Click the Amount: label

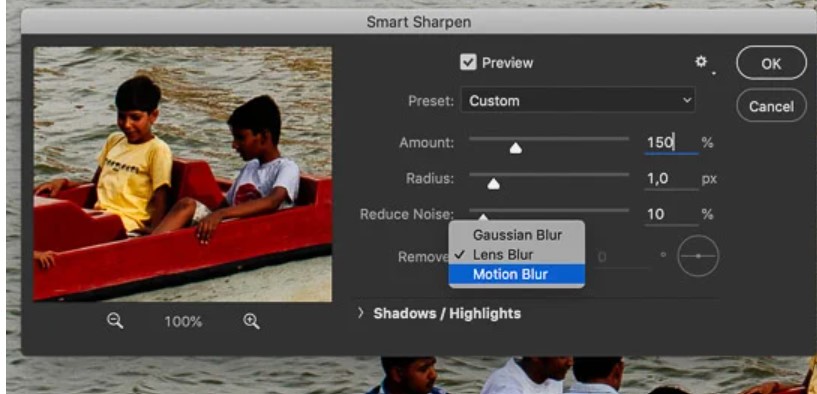coord(426,143)
